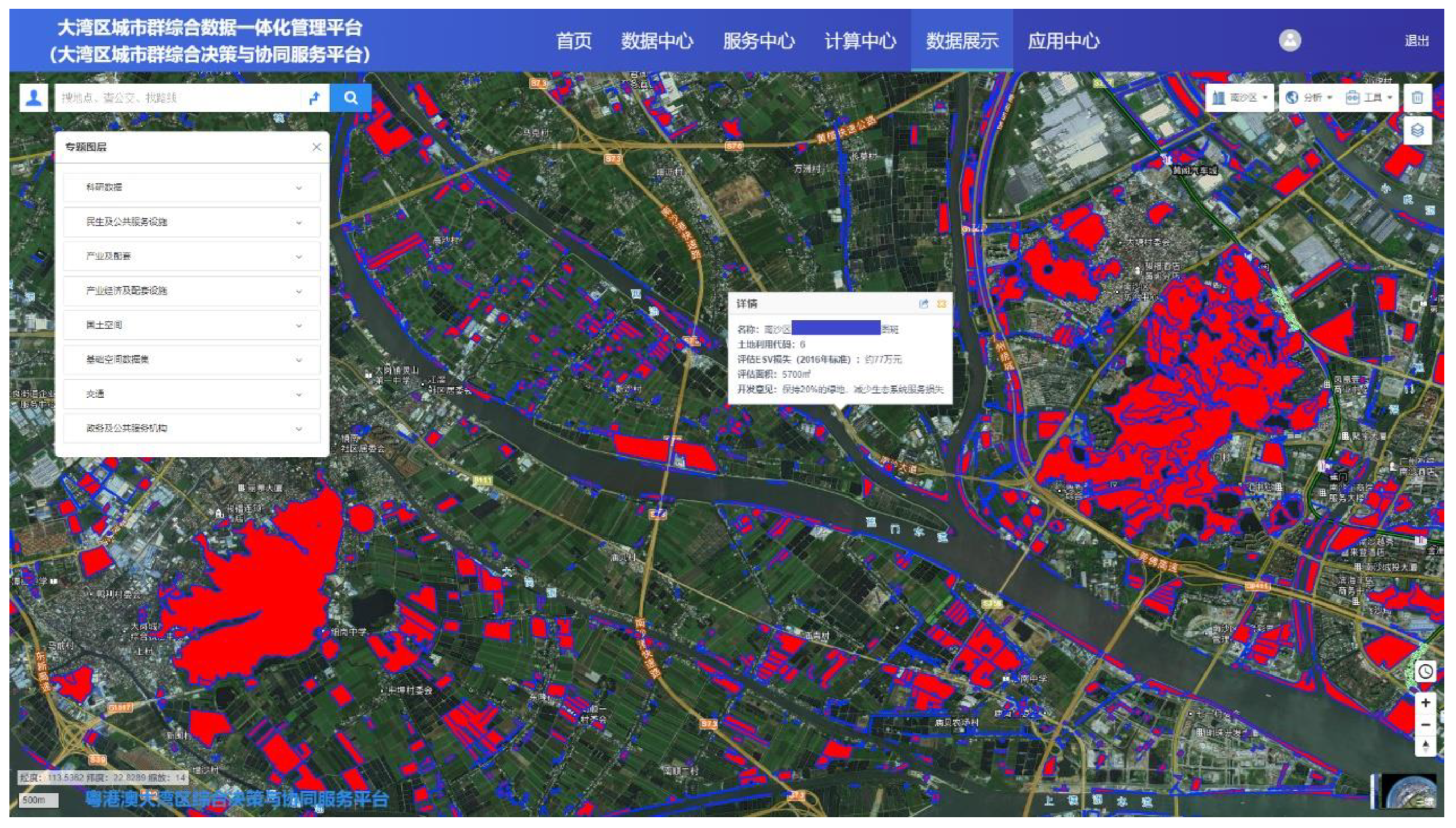Open the 计算中心 tab
This screenshot has height=828, width=1456.
point(860,41)
